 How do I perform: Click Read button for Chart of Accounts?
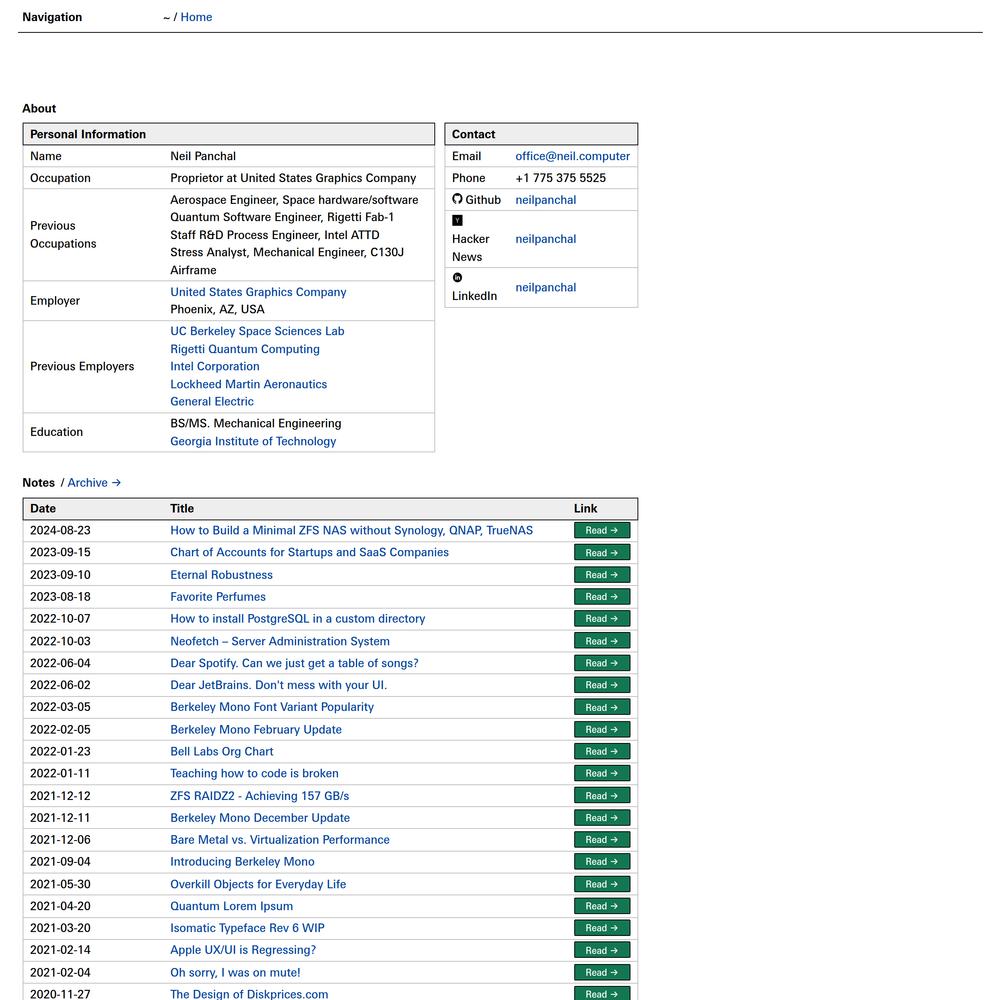click(602, 552)
